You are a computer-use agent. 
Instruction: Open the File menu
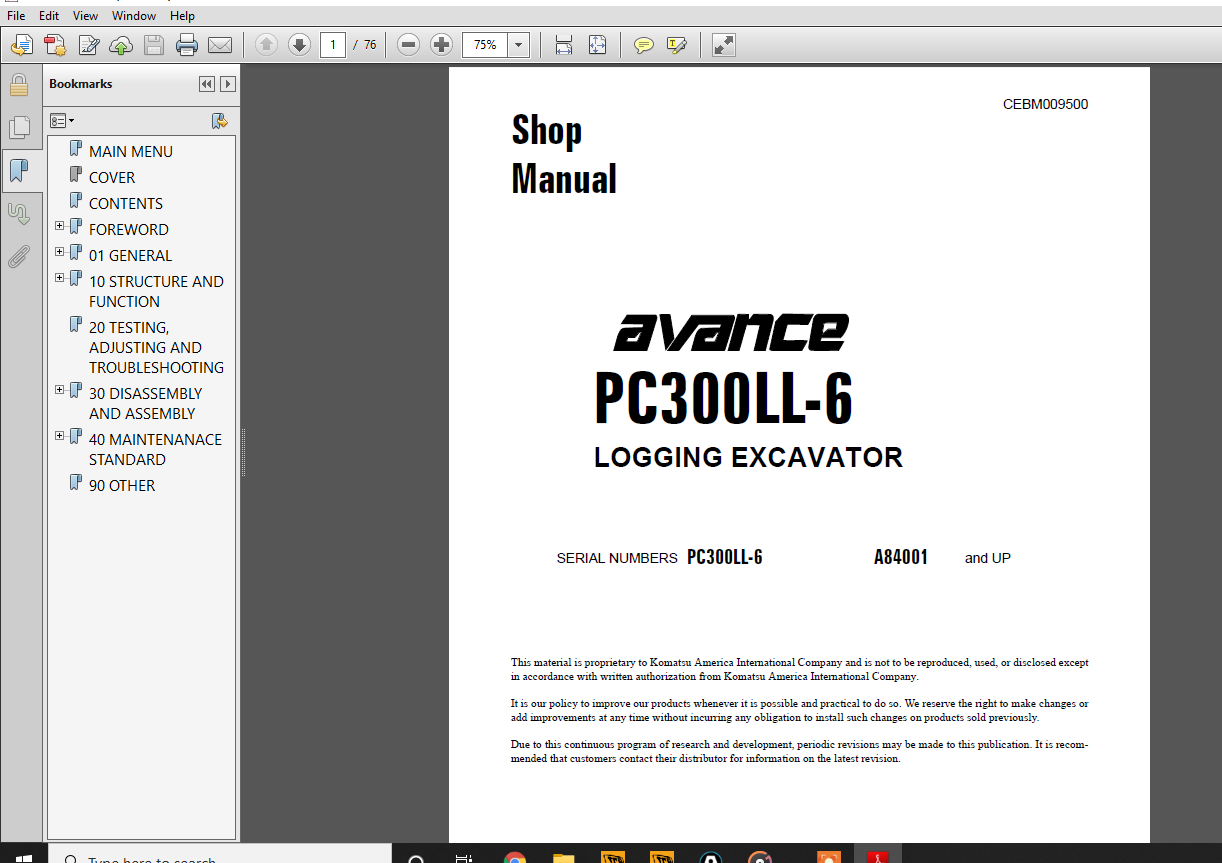tap(16, 16)
